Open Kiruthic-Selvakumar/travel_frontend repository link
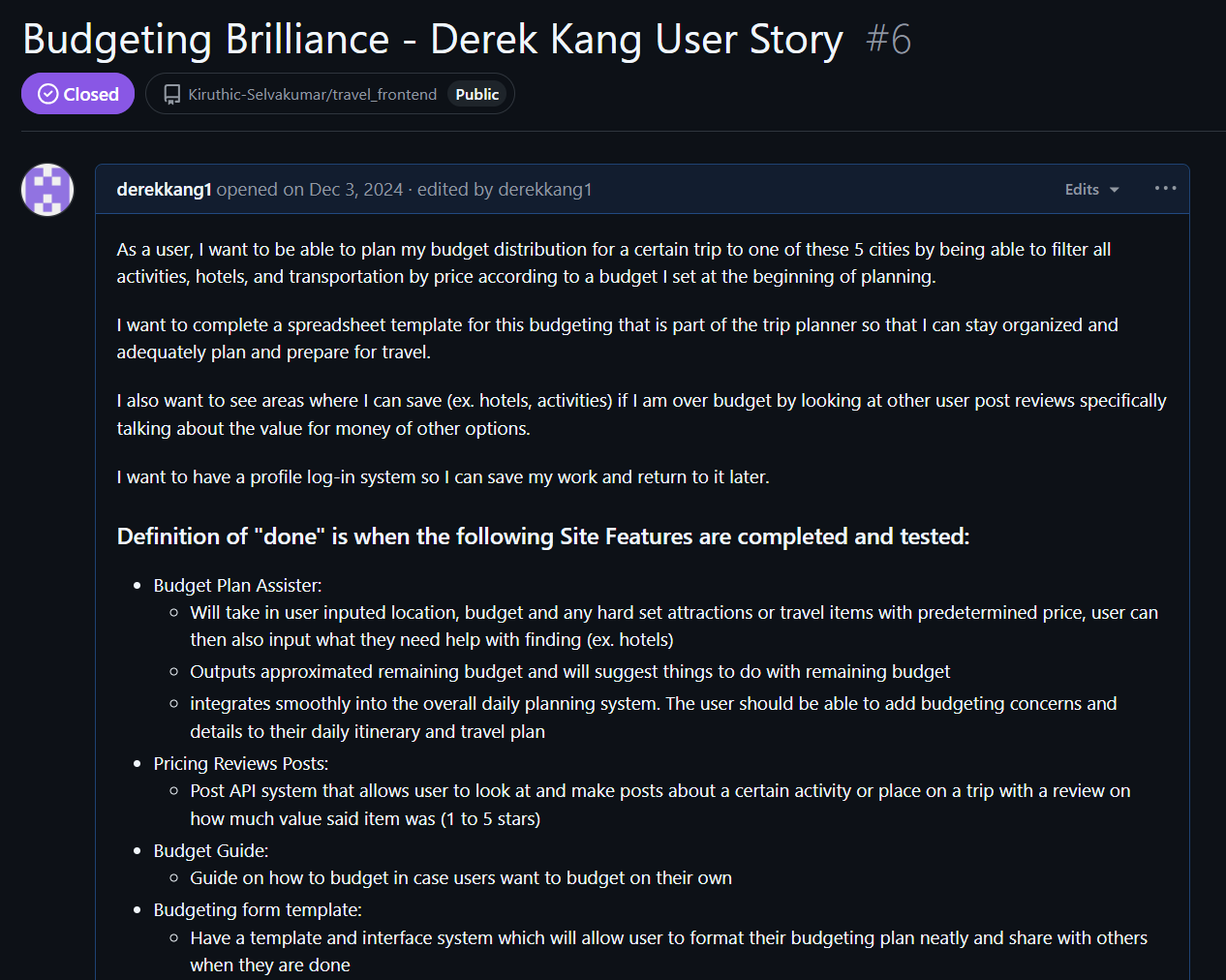The width and height of the screenshot is (1226, 980). pos(312,94)
